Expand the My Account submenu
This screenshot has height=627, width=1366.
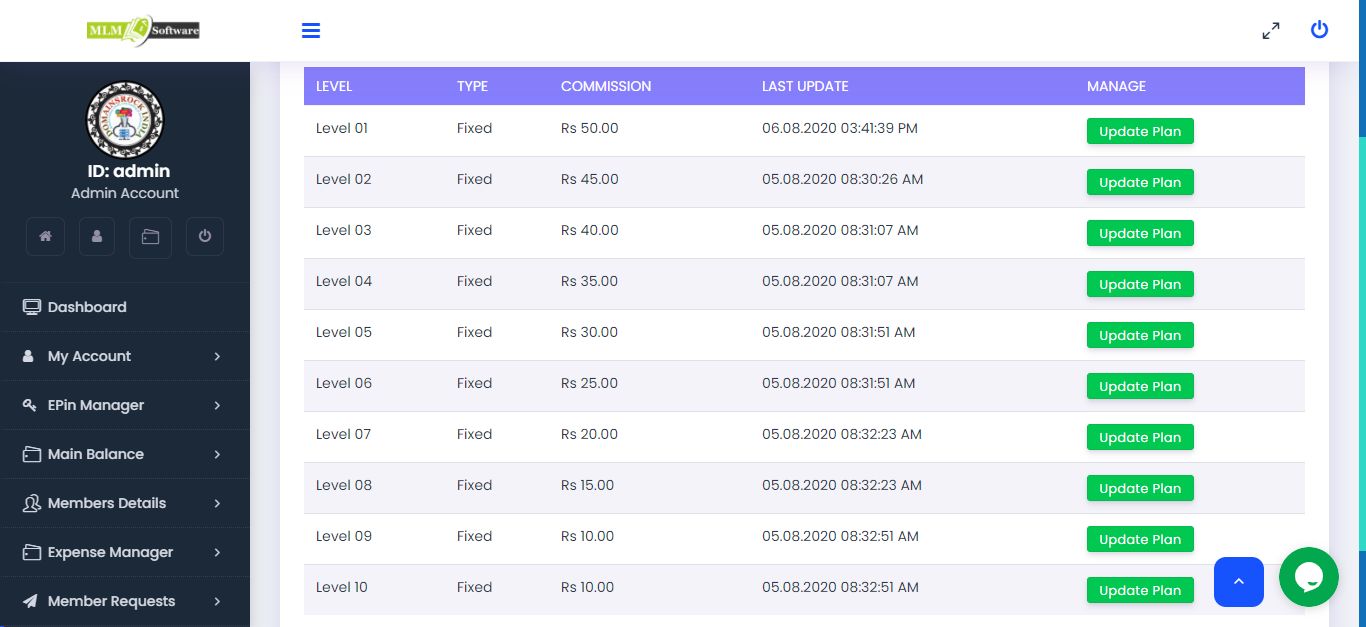tap(124, 356)
